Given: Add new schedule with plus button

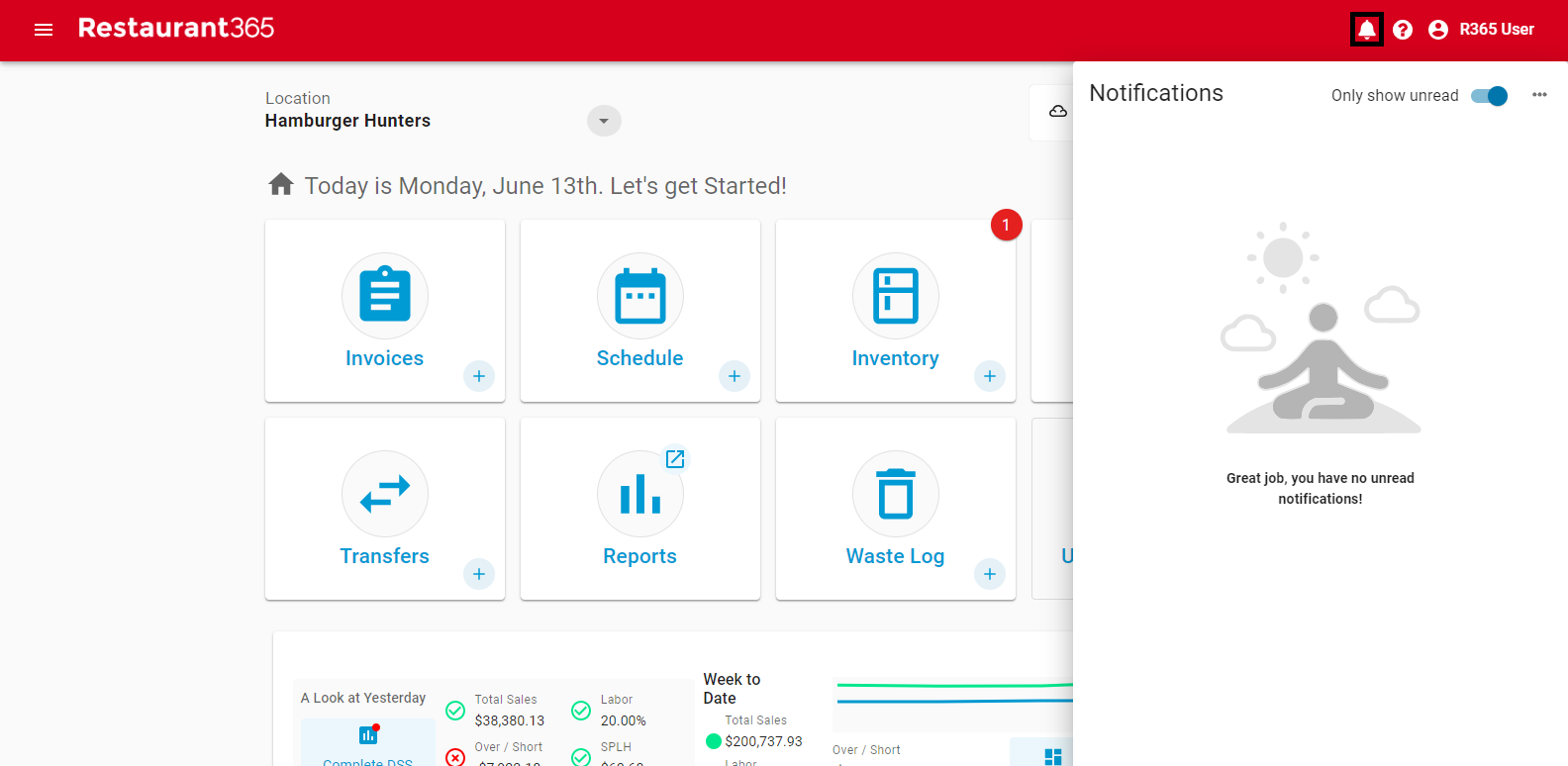Looking at the screenshot, I should tap(735, 376).
